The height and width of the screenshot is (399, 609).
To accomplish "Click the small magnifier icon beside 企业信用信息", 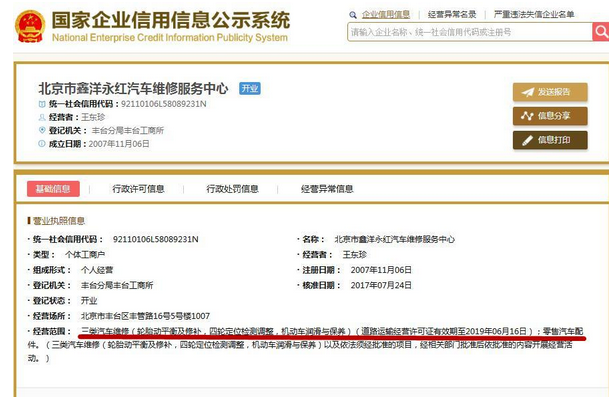I will (353, 15).
